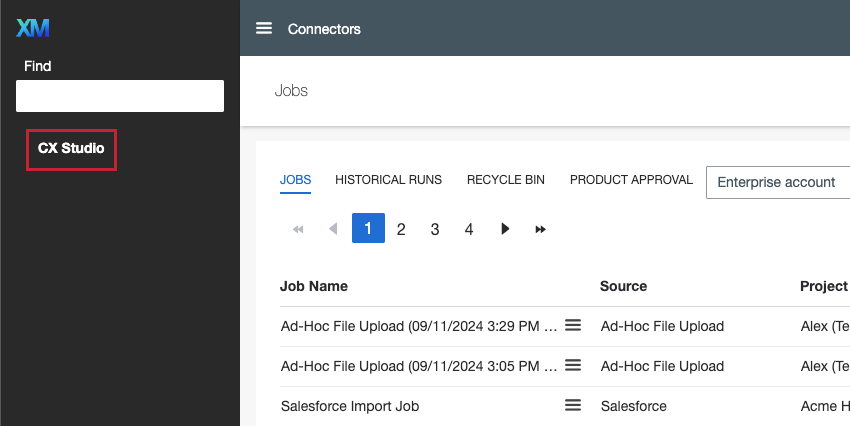Open the hamburger navigation menu
The image size is (850, 426).
[x=264, y=28]
